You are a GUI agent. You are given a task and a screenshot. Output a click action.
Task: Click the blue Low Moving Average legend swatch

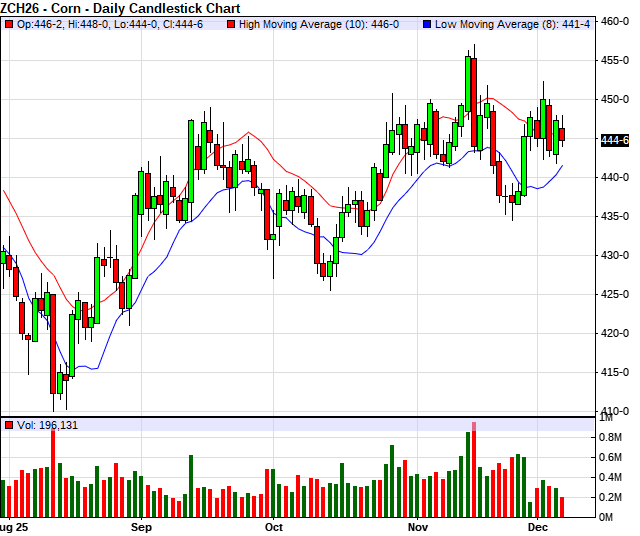pos(426,22)
